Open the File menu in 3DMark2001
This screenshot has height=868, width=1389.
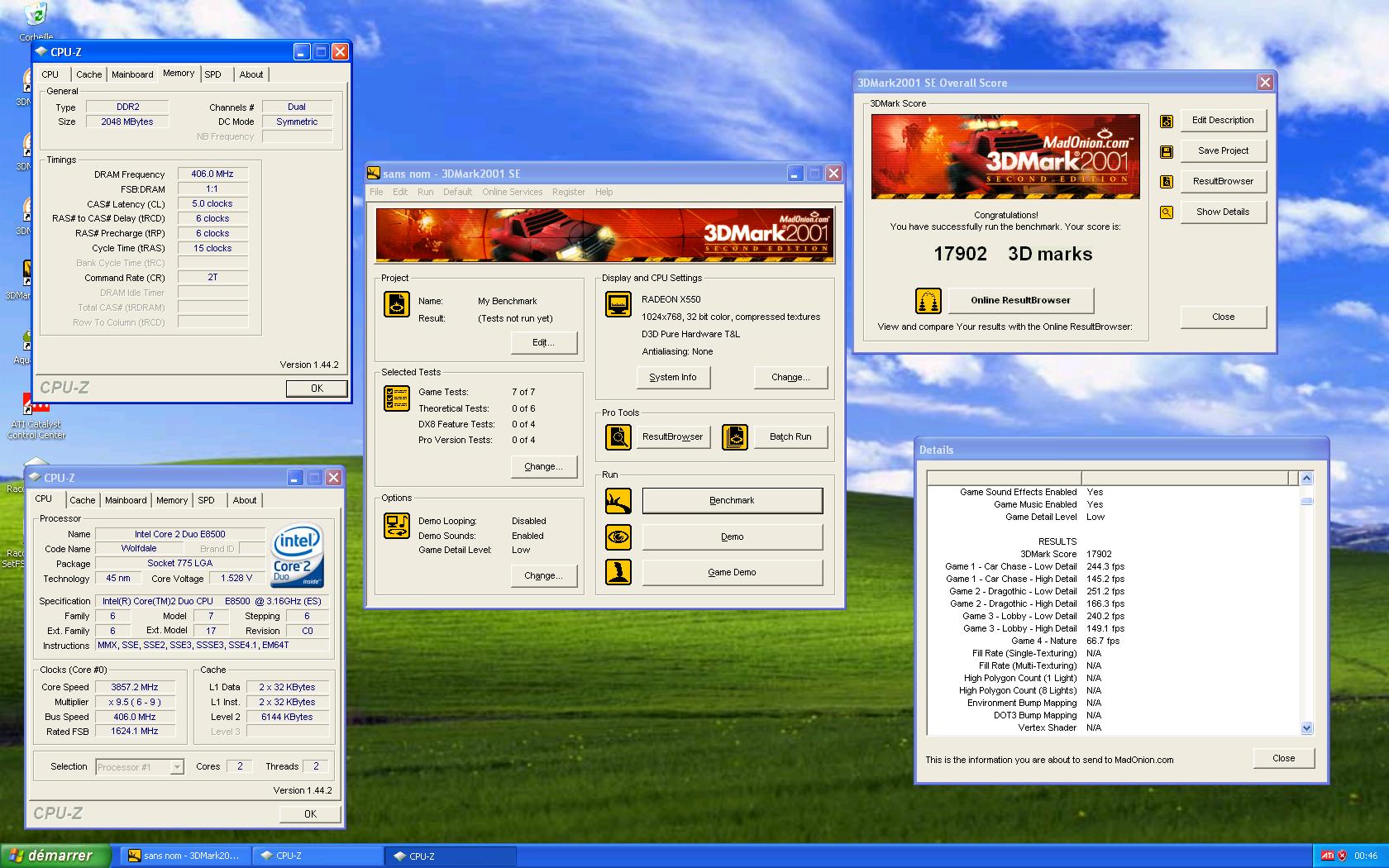(x=376, y=192)
